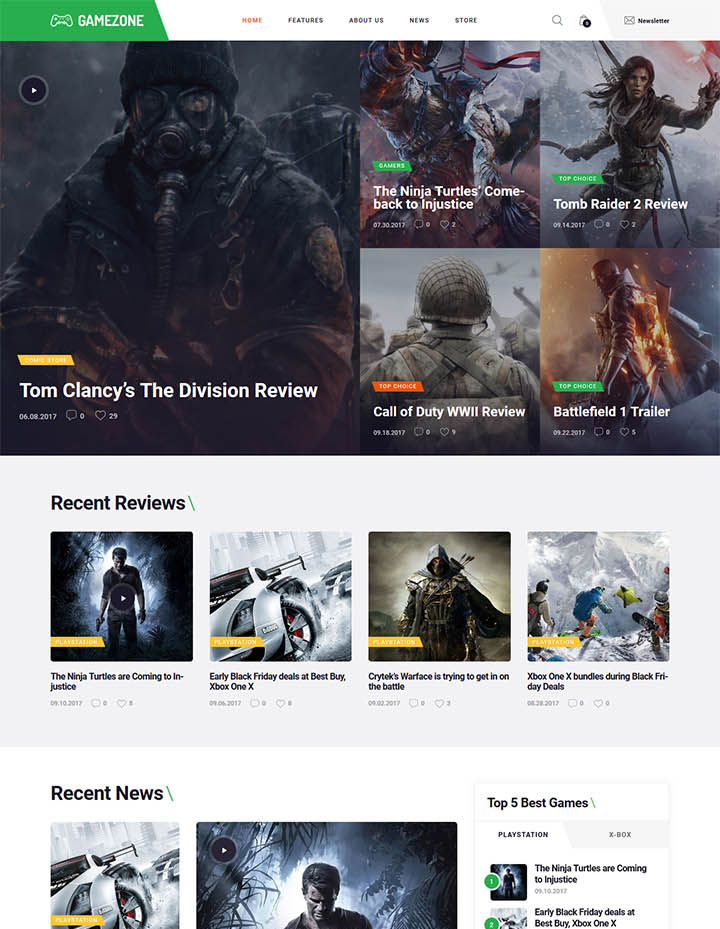
Task: Open the News menu
Action: click(x=419, y=20)
